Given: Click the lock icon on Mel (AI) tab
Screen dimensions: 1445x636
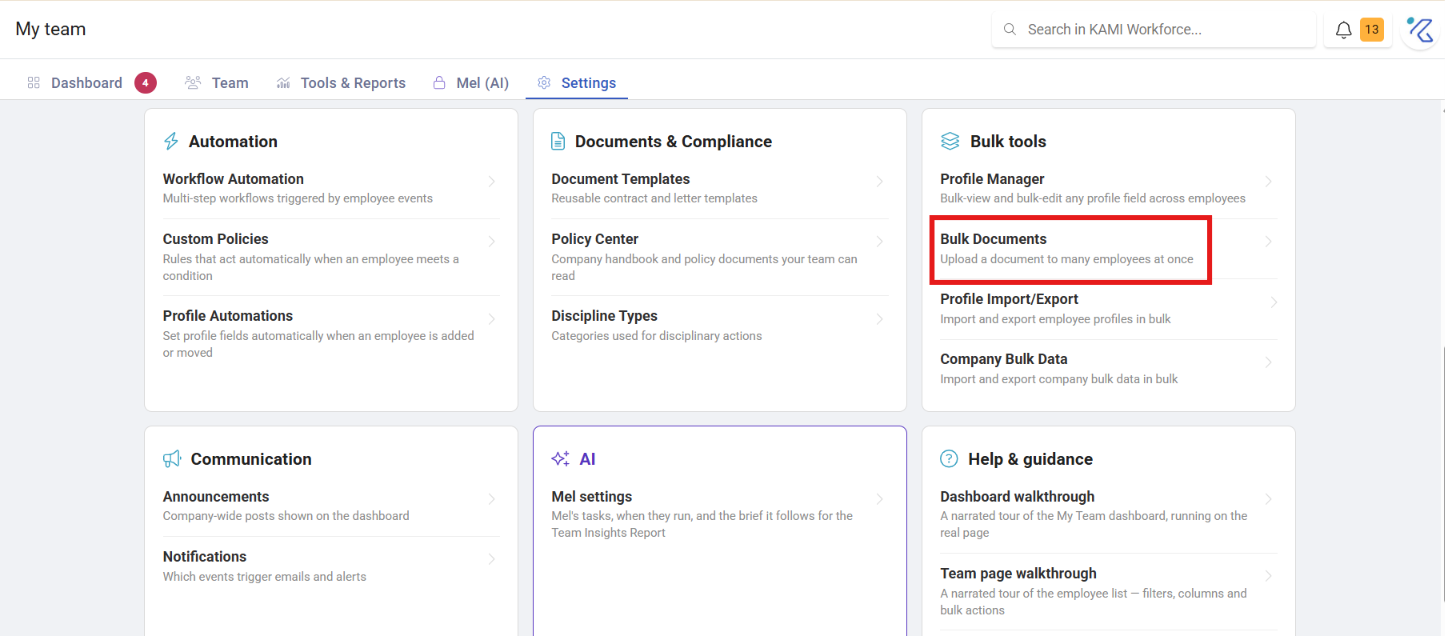Looking at the screenshot, I should [x=439, y=83].
